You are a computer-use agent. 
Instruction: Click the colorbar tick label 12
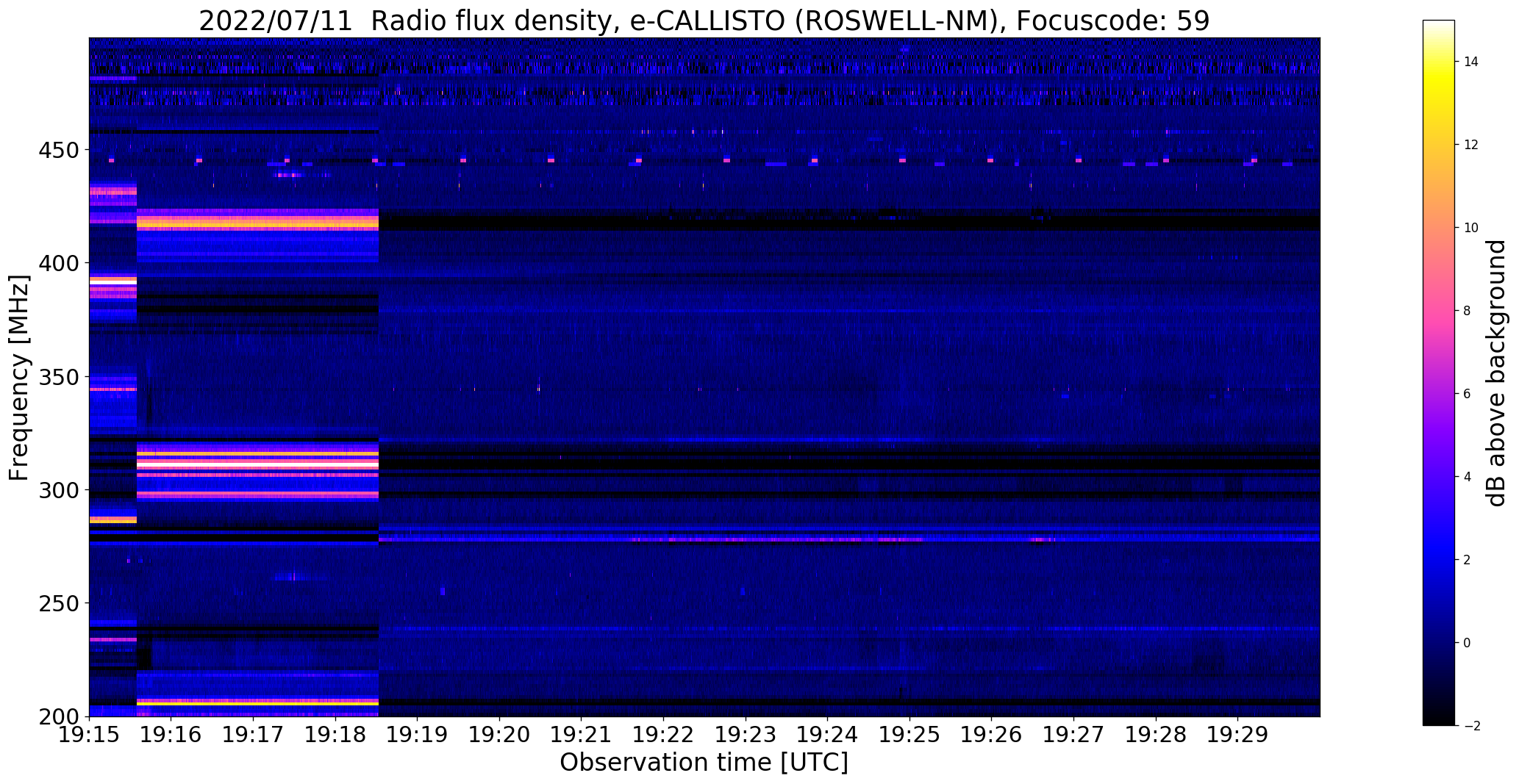pyautogui.click(x=1471, y=145)
